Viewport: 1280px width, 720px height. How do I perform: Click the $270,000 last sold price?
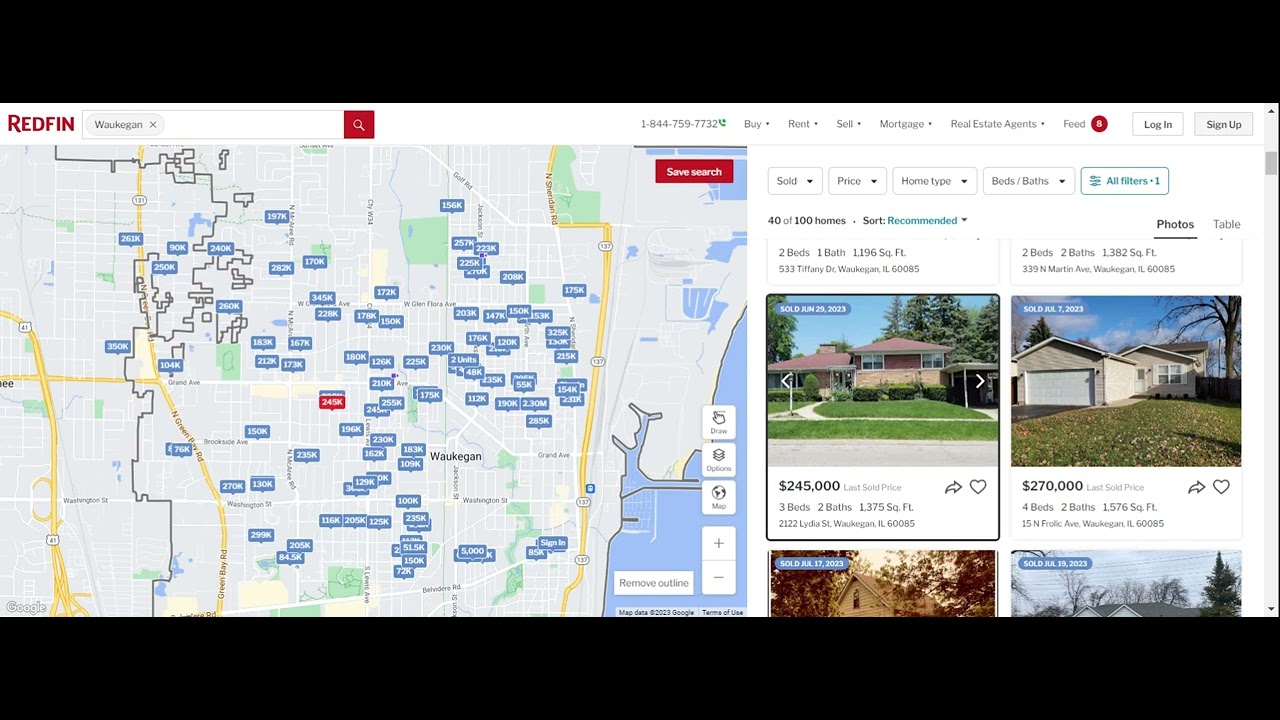1052,486
